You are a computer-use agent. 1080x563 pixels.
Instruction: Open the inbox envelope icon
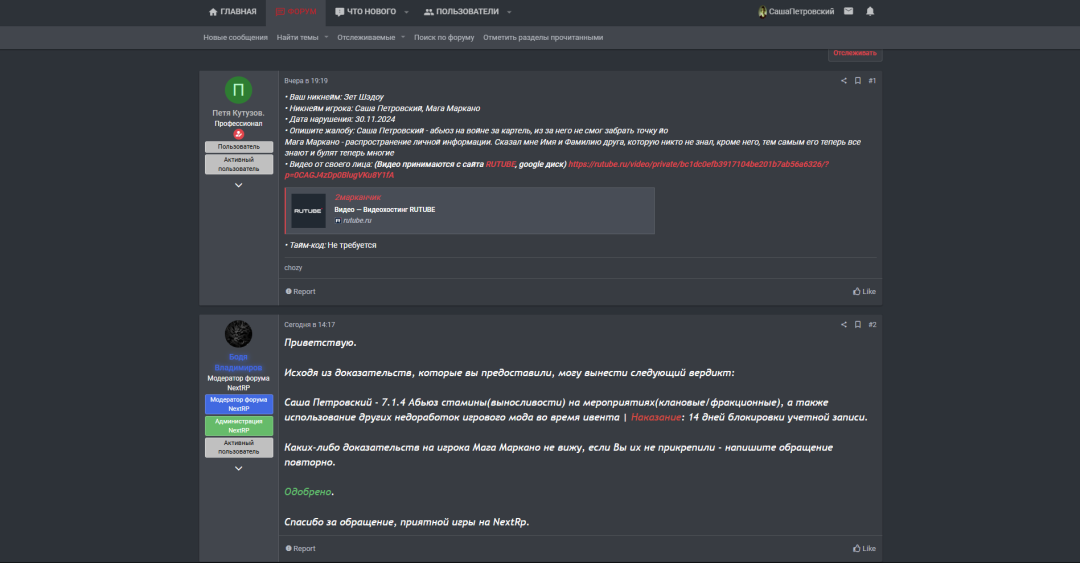[x=848, y=11]
